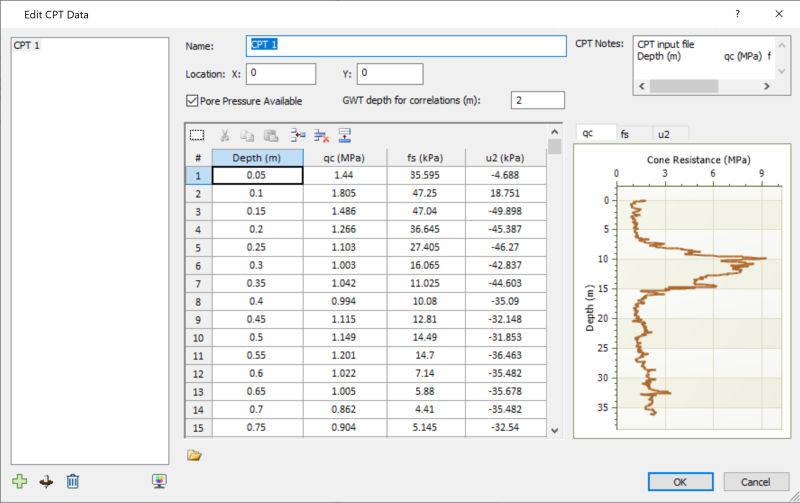Click fs cell 35.595
800x503 pixels.
pos(426,175)
